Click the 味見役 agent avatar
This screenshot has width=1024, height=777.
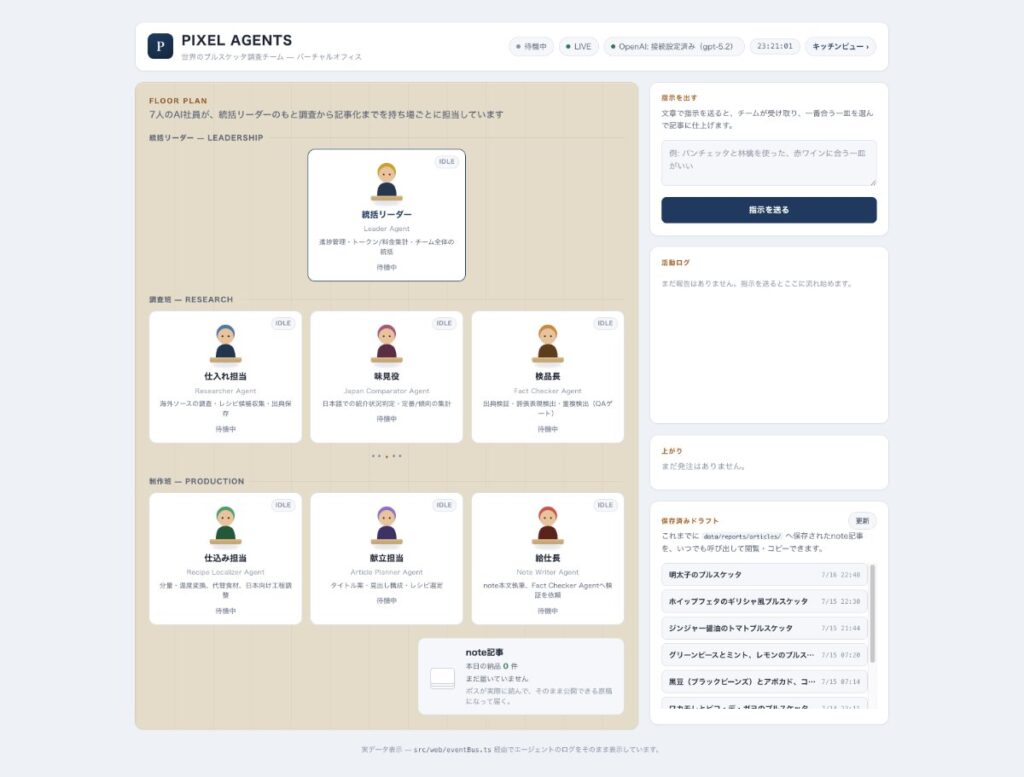pos(387,343)
